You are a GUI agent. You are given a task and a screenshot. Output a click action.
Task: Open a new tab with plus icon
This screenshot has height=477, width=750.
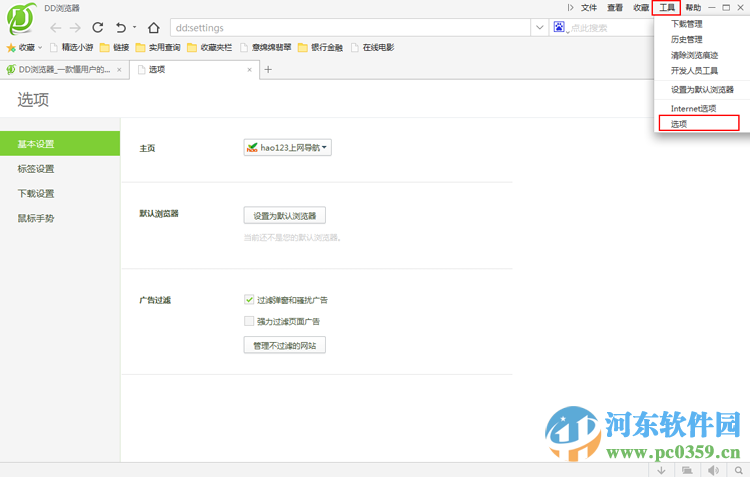coord(268,70)
